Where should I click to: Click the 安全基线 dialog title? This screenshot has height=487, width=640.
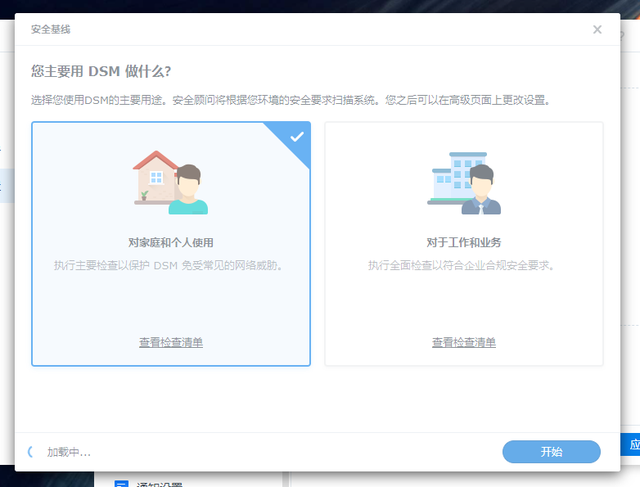[51, 29]
